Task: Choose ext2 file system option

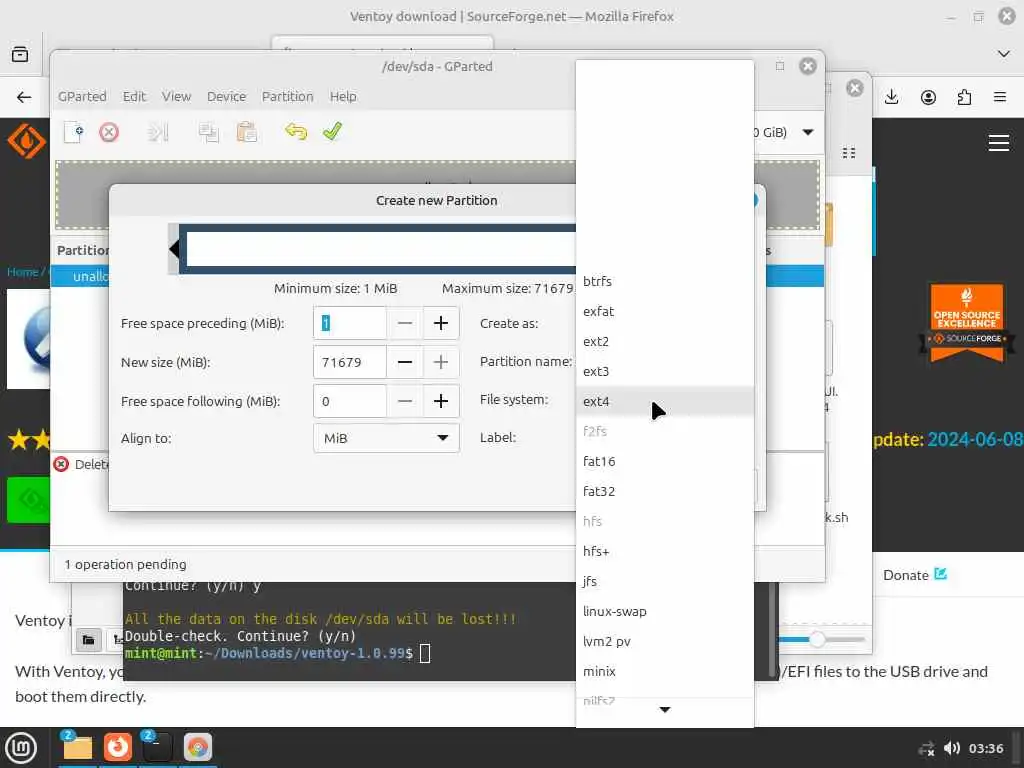Action: point(665,342)
